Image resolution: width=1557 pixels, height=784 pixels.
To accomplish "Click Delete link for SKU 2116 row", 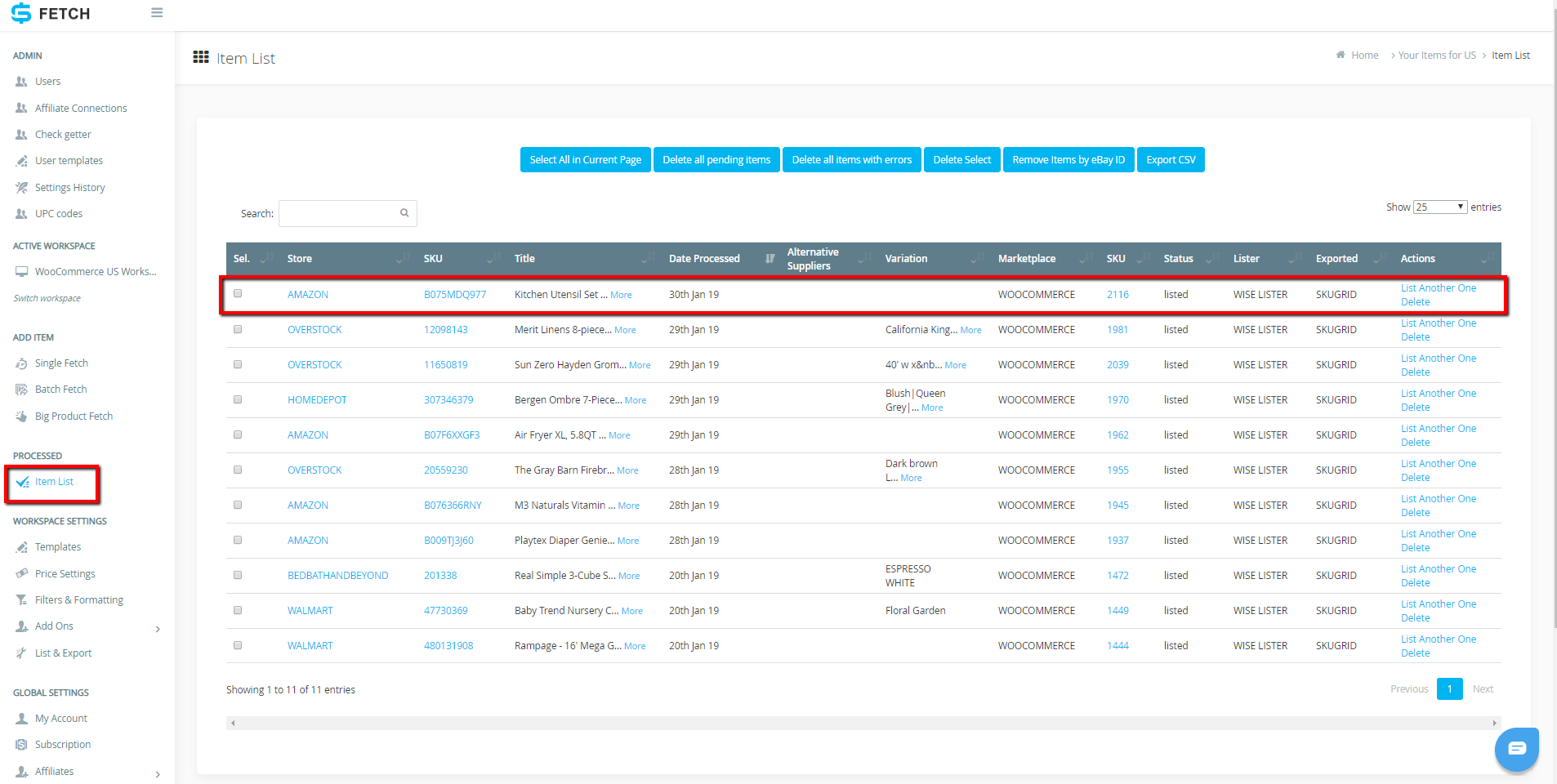I will click(1415, 302).
